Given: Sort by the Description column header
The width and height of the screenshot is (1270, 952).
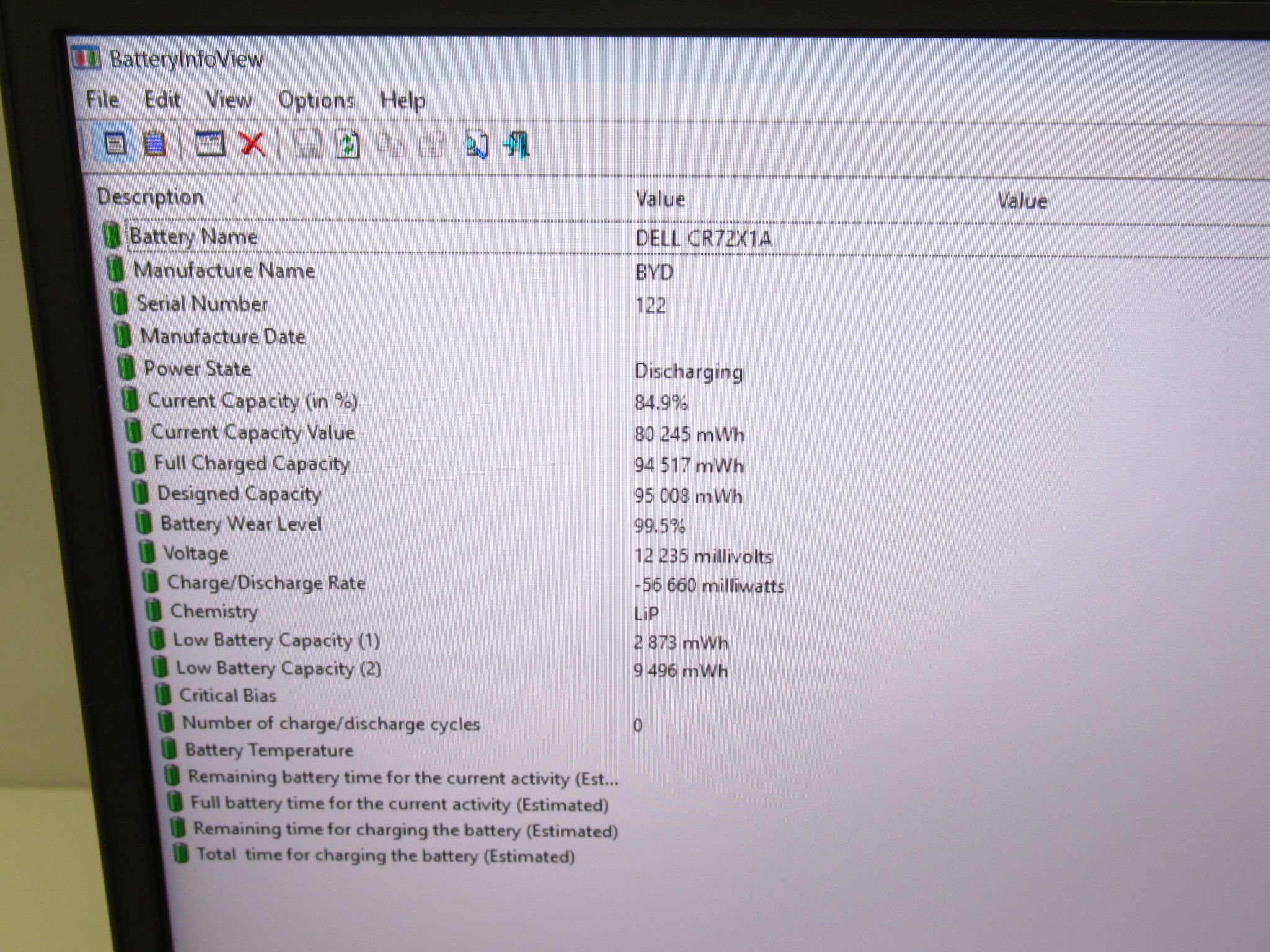Looking at the screenshot, I should (150, 196).
